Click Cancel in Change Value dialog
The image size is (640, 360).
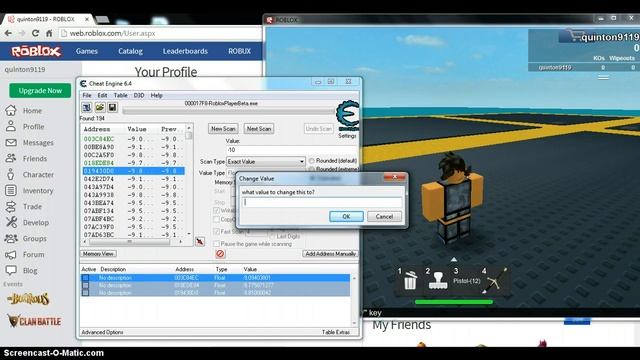384,216
